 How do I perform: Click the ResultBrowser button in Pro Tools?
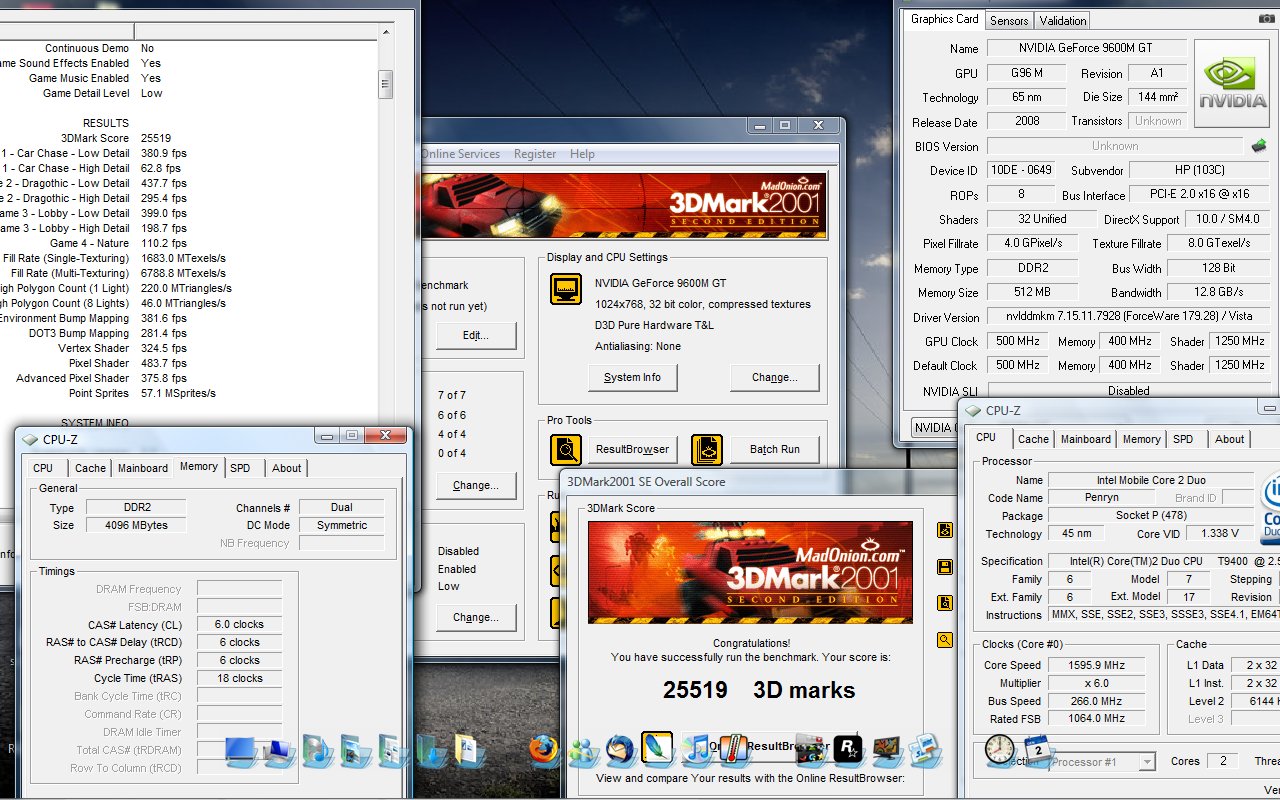click(632, 449)
